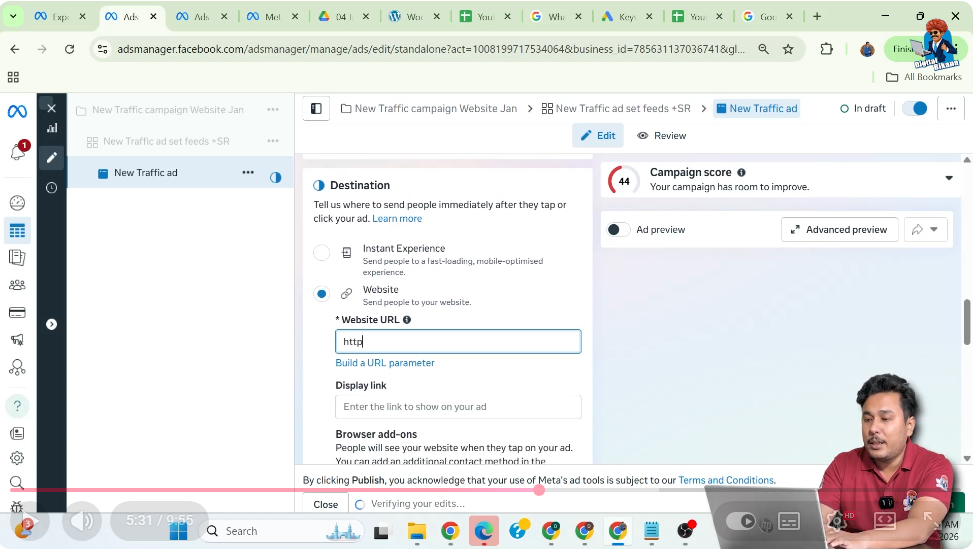
Task: Toggle the side panel layout icon
Action: [x=316, y=108]
